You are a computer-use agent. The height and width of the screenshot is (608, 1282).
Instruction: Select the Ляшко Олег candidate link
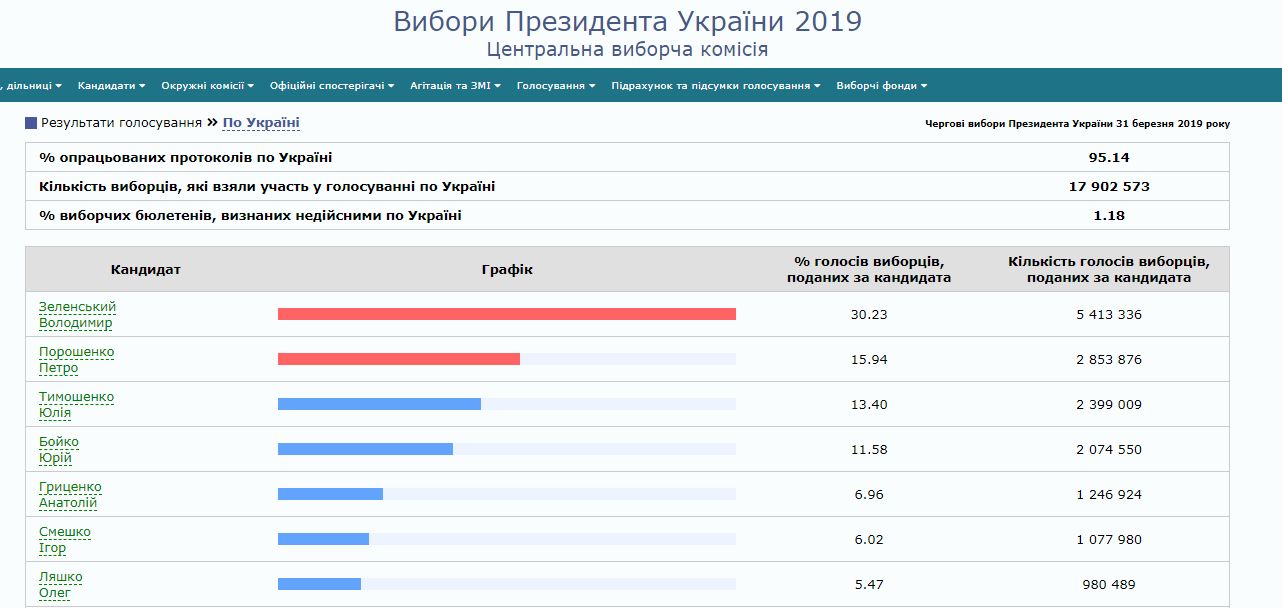coord(60,585)
